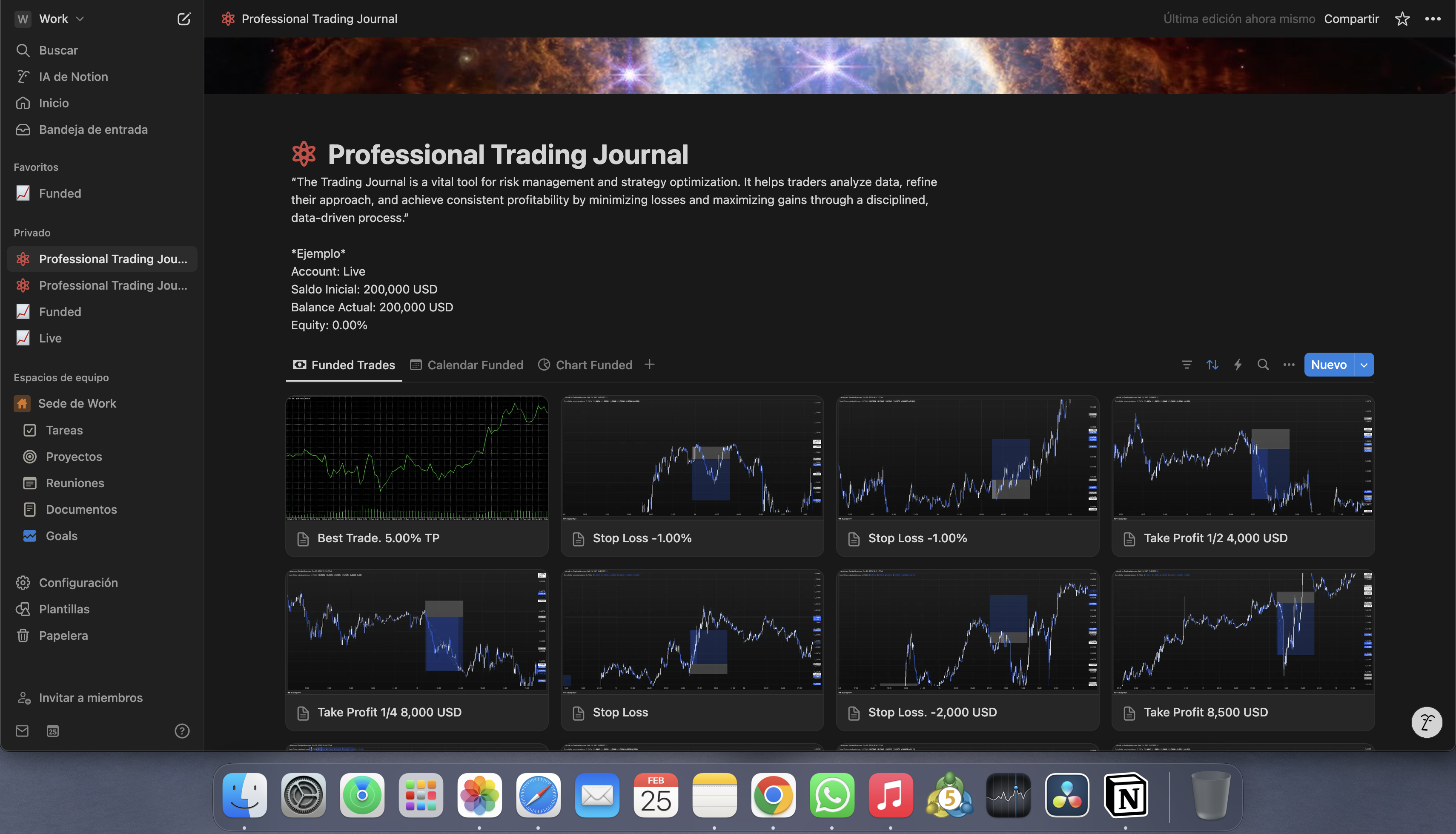1456x834 pixels.
Task: Open the Papelera trash in the sidebar
Action: [63, 635]
